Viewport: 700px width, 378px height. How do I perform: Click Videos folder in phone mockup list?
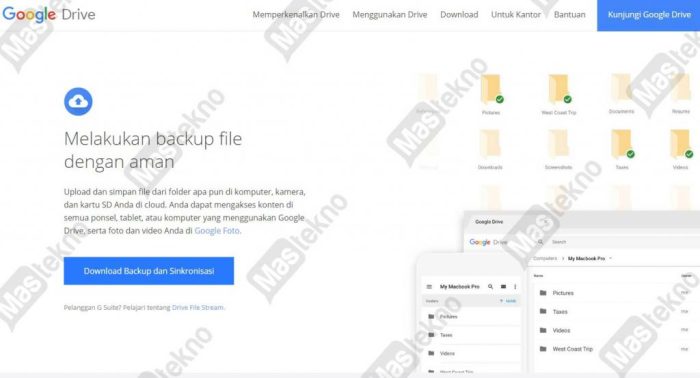(x=471, y=353)
